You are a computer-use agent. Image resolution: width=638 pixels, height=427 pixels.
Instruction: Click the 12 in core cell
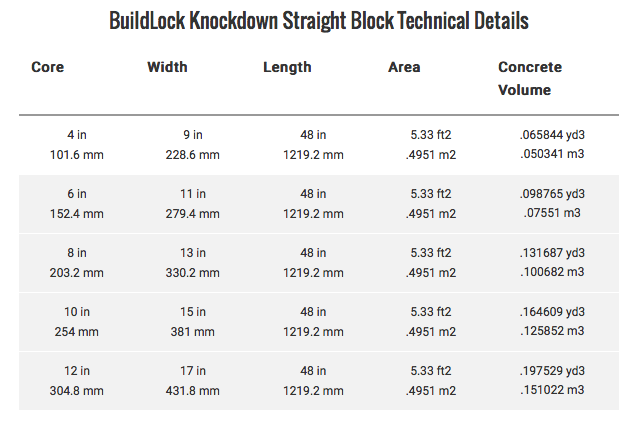click(77, 371)
